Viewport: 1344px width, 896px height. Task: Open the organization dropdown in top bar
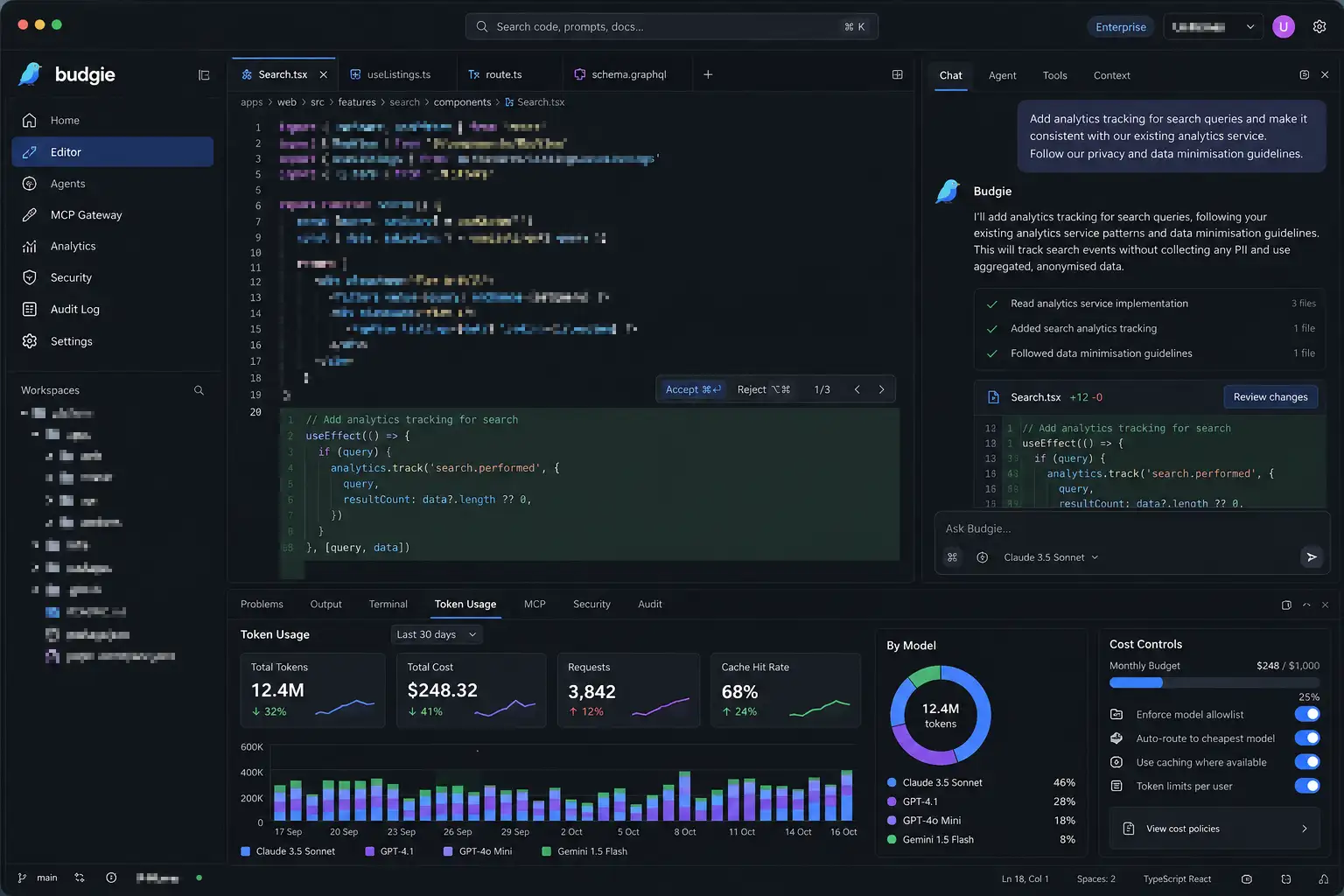pyautogui.click(x=1213, y=26)
